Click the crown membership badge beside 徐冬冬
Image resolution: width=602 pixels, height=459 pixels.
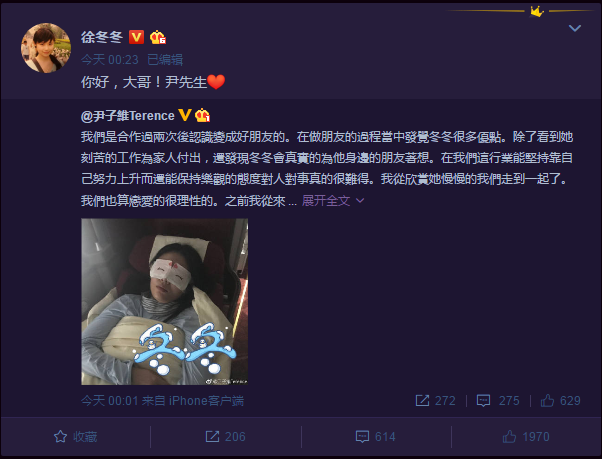(x=157, y=37)
